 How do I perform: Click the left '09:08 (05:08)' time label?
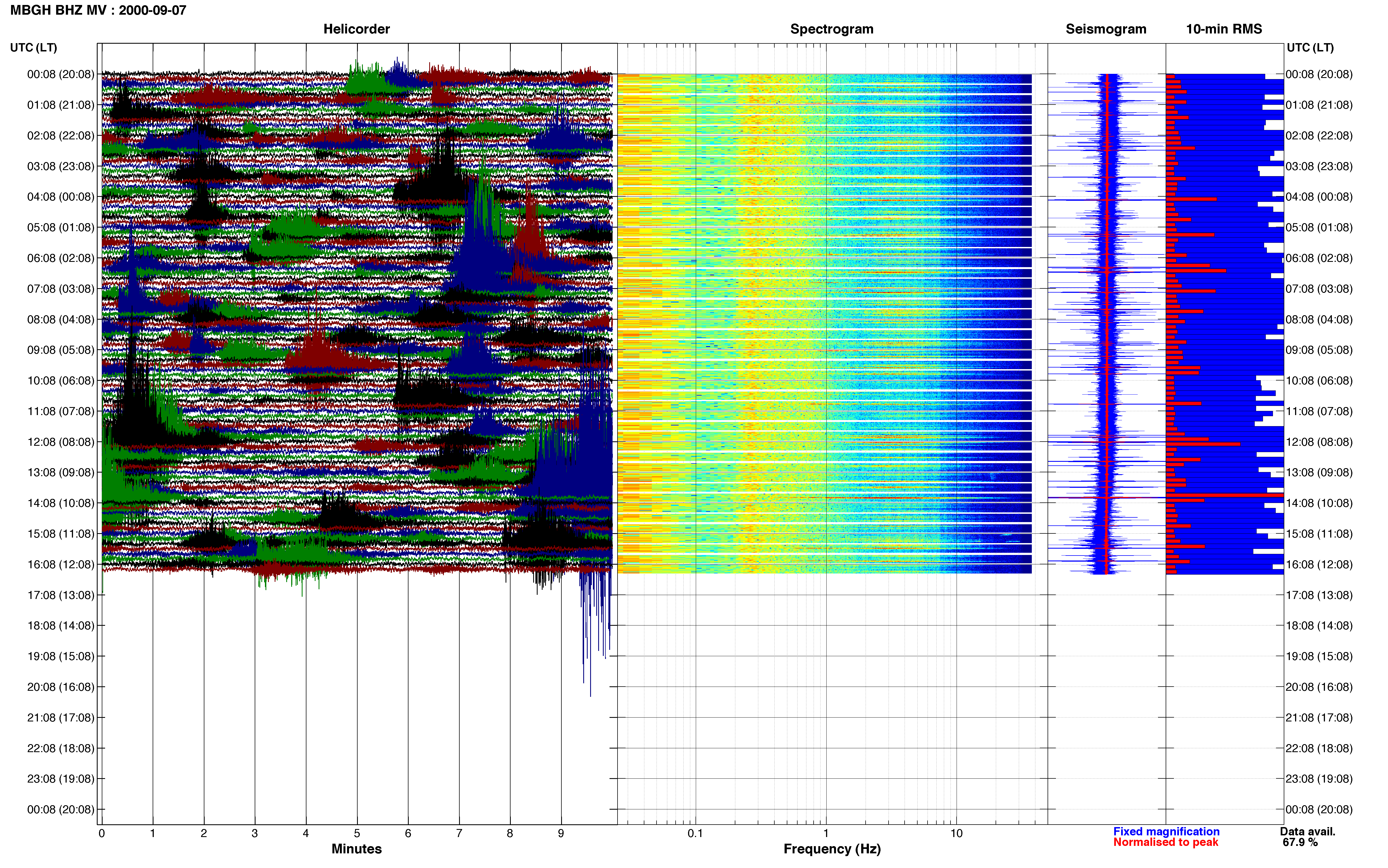click(61, 350)
